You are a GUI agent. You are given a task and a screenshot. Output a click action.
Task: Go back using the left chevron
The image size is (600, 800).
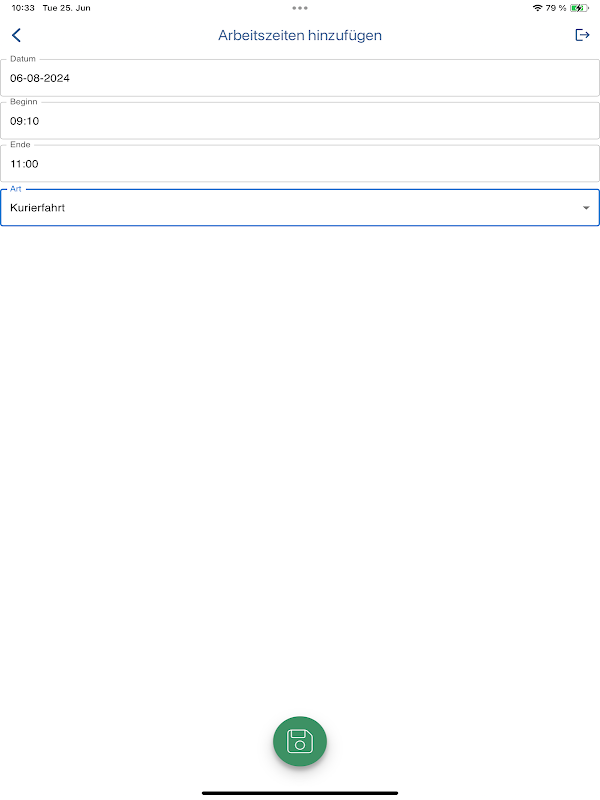click(x=16, y=36)
